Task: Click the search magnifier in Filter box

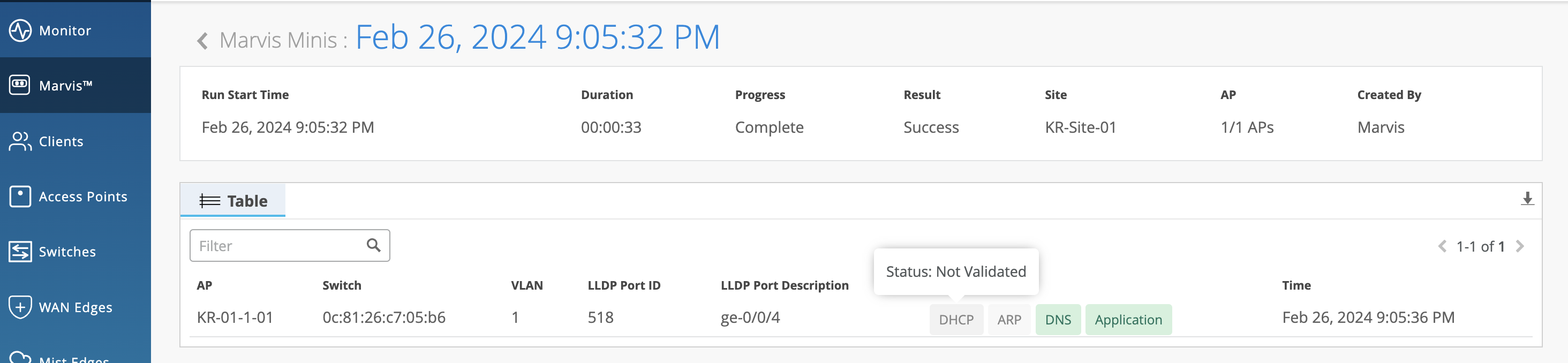Action: (x=373, y=245)
